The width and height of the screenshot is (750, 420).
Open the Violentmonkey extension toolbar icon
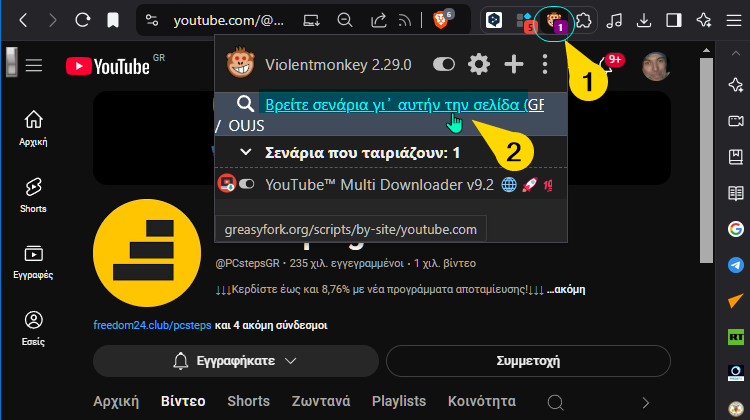click(x=554, y=21)
